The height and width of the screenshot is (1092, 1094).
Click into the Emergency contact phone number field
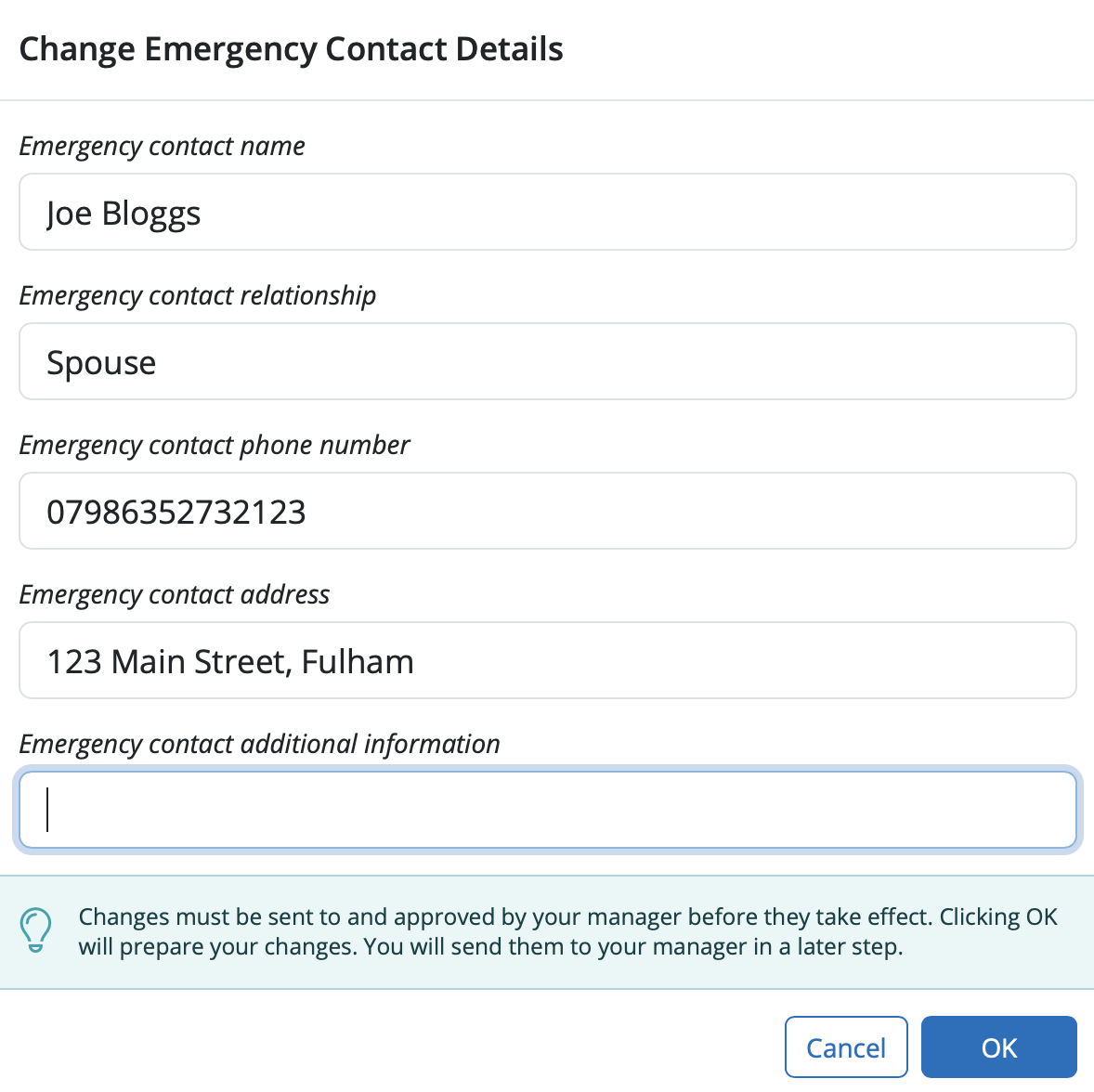(x=548, y=511)
